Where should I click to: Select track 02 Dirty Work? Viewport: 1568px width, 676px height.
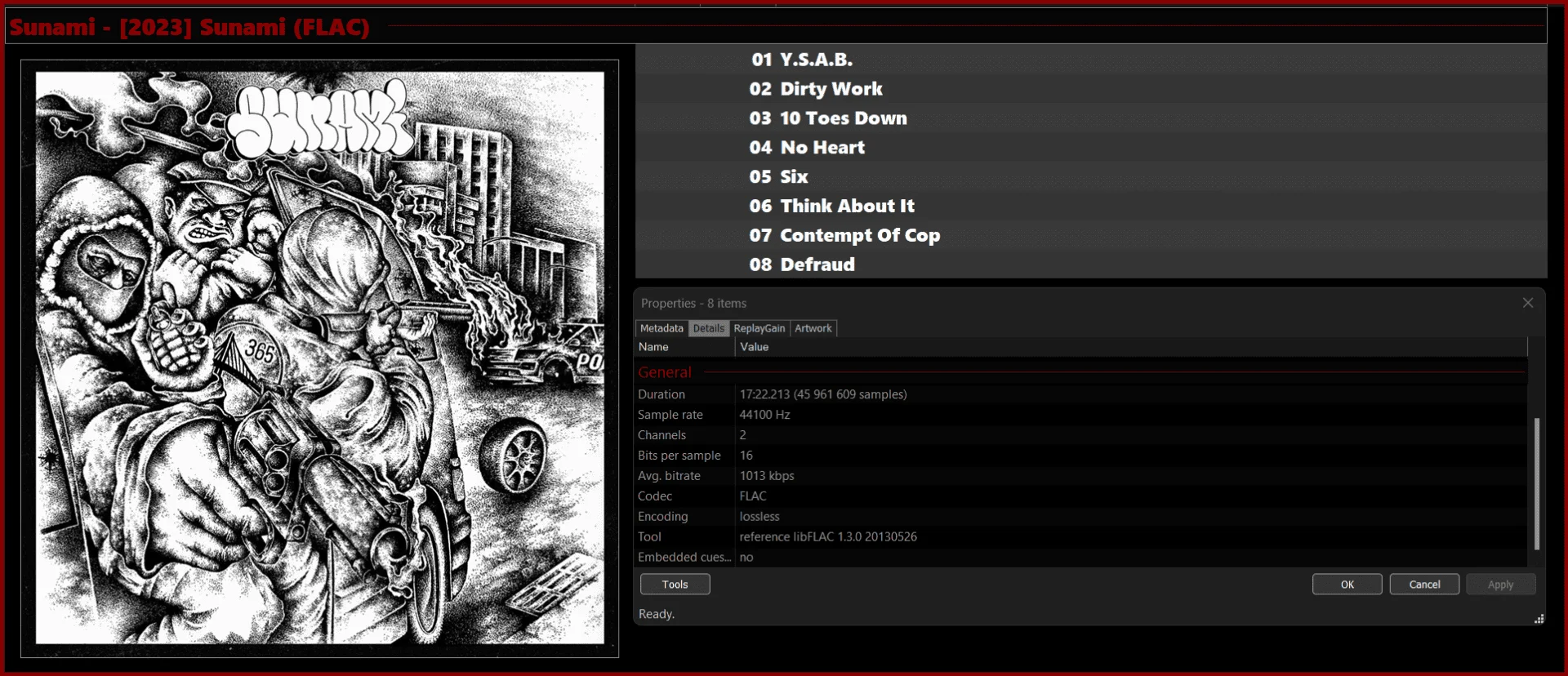pyautogui.click(x=1091, y=89)
